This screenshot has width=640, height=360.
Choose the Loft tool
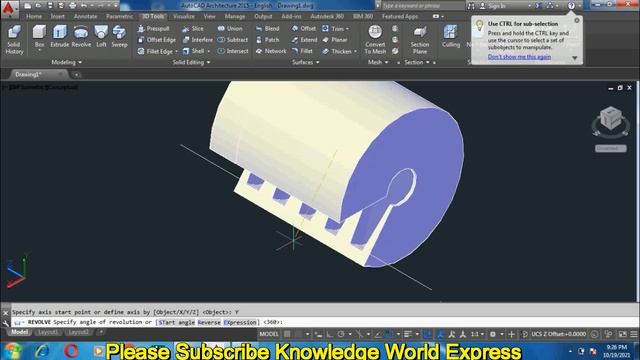pyautogui.click(x=101, y=36)
